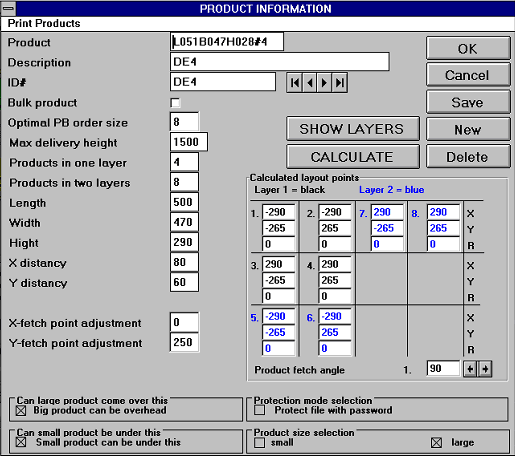This screenshot has height=456, width=515.
Task: Click the OK button
Action: click(468, 49)
